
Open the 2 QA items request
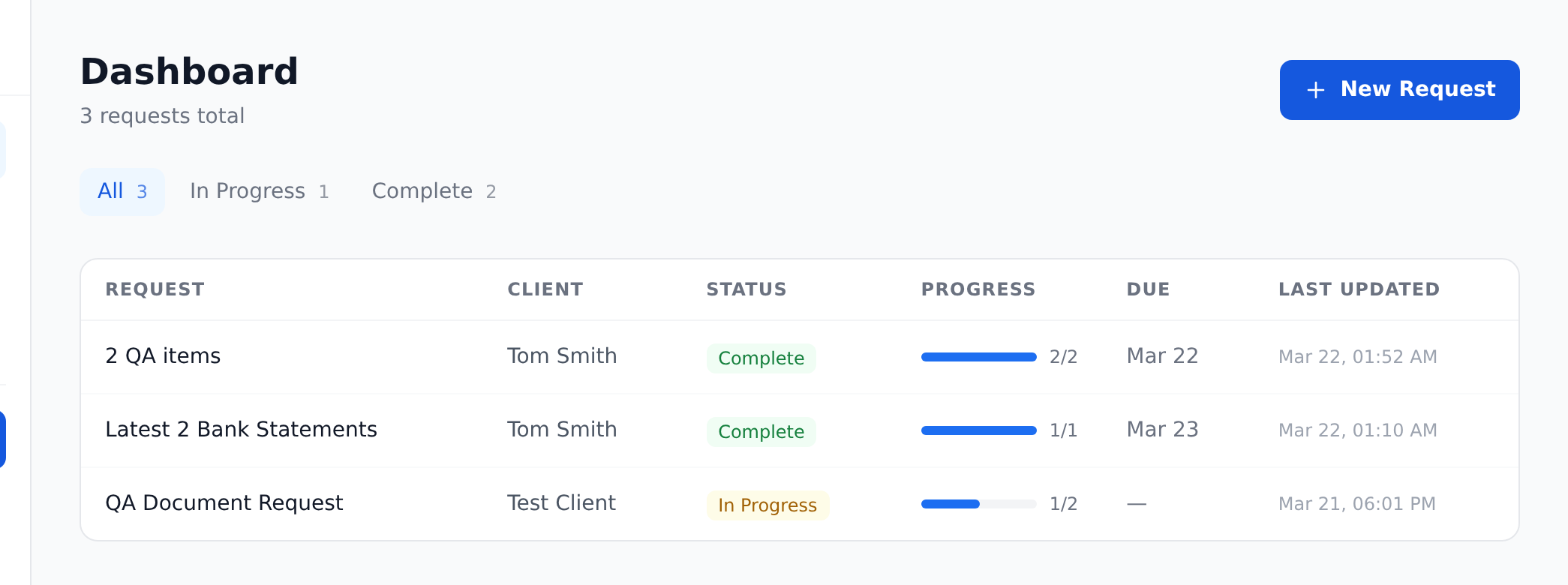163,356
